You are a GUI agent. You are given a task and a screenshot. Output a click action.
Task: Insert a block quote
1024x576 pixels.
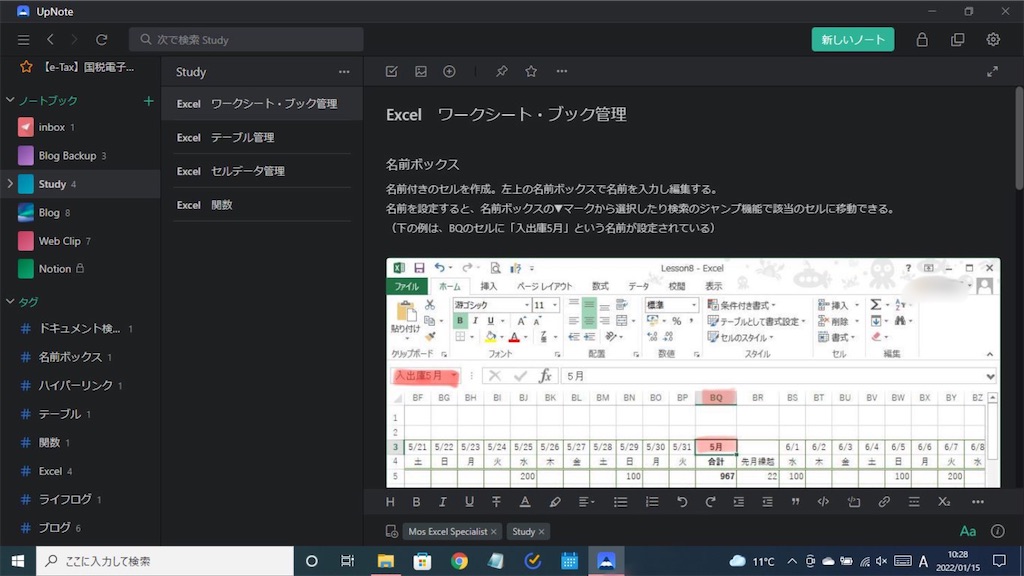(x=795, y=502)
